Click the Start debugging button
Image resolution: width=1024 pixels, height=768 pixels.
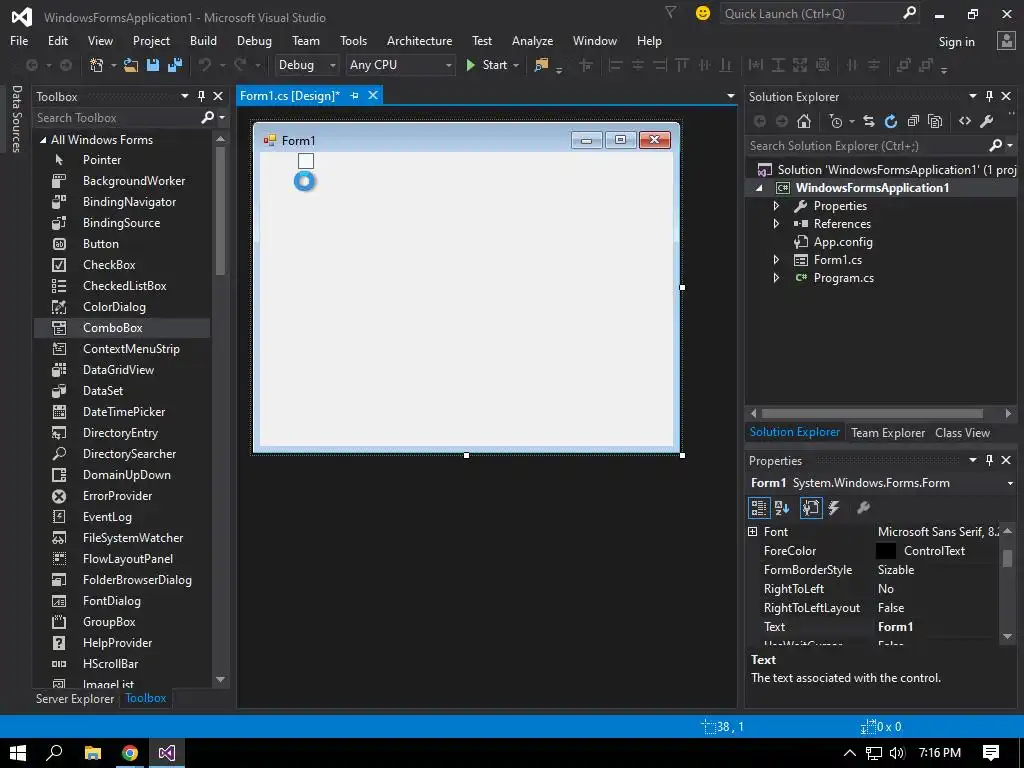(487, 65)
